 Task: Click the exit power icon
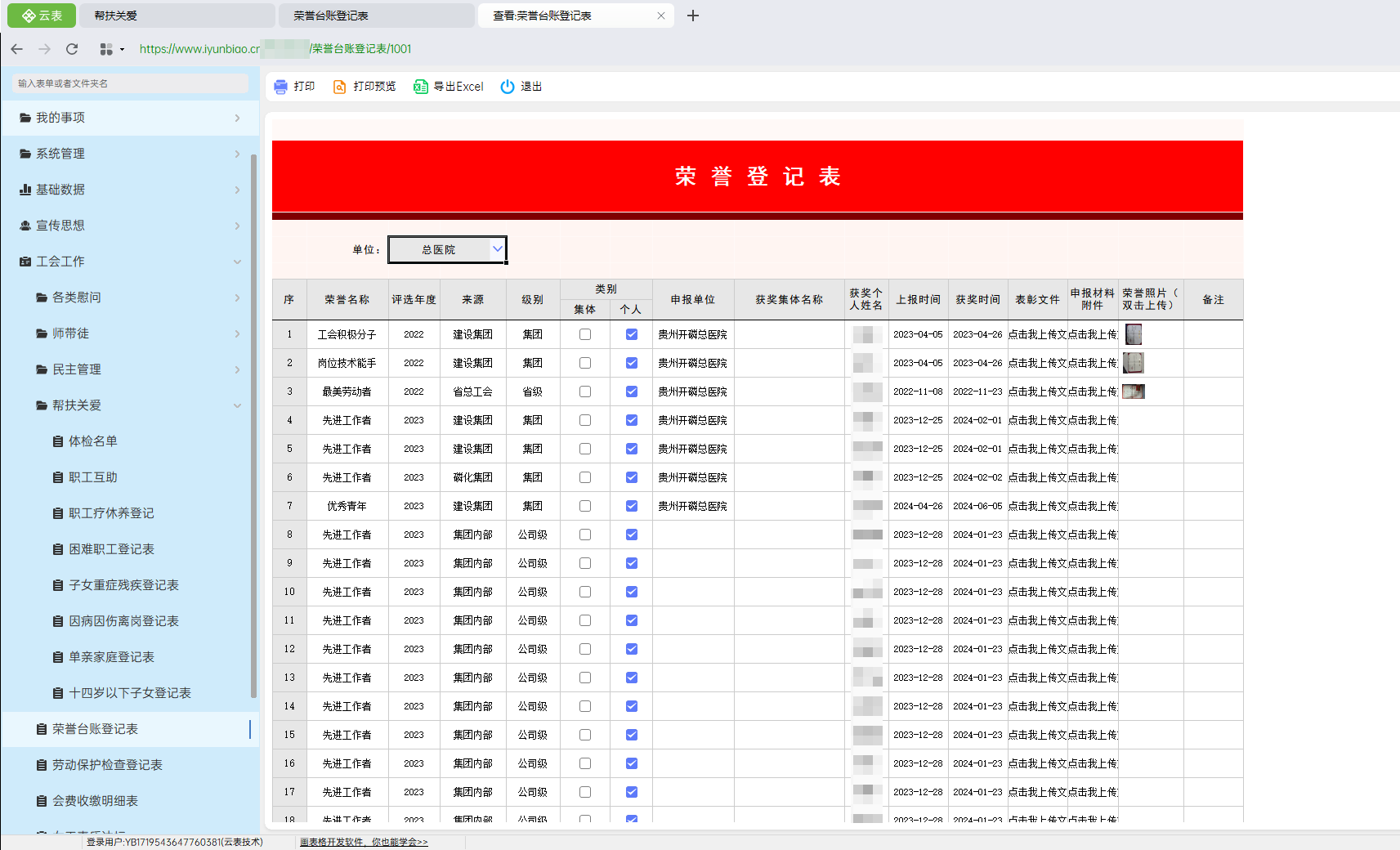[x=508, y=87]
